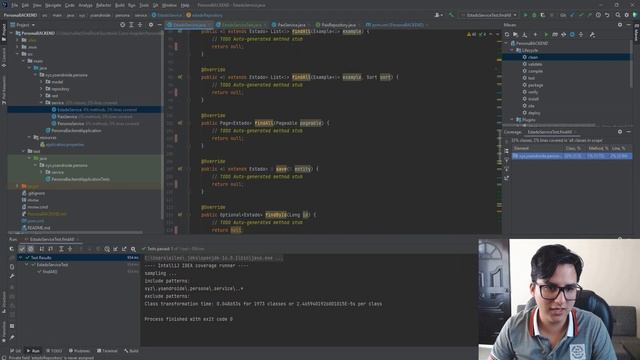Image resolution: width=640 pixels, height=360 pixels.
Task: Select xyz.yoandroide.persona coverage row
Action: 572,156
